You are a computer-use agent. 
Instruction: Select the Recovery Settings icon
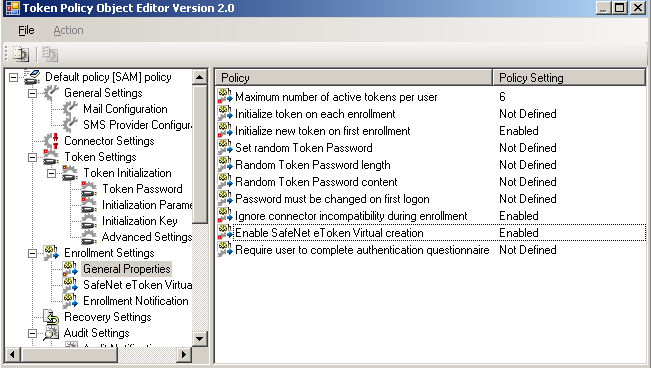[x=51, y=317]
